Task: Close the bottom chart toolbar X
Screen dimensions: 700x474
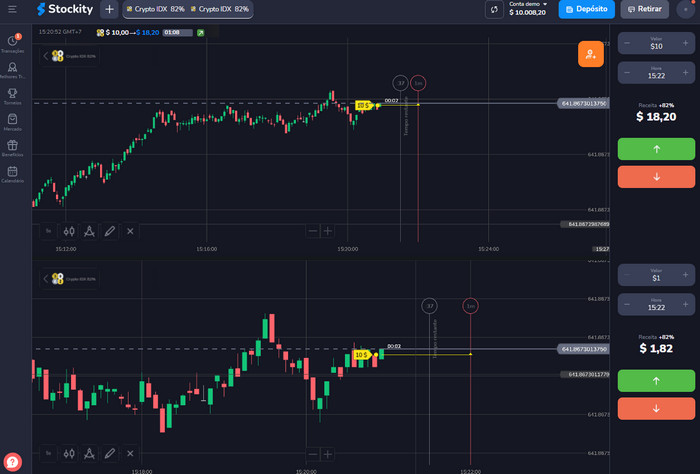Action: (130, 453)
